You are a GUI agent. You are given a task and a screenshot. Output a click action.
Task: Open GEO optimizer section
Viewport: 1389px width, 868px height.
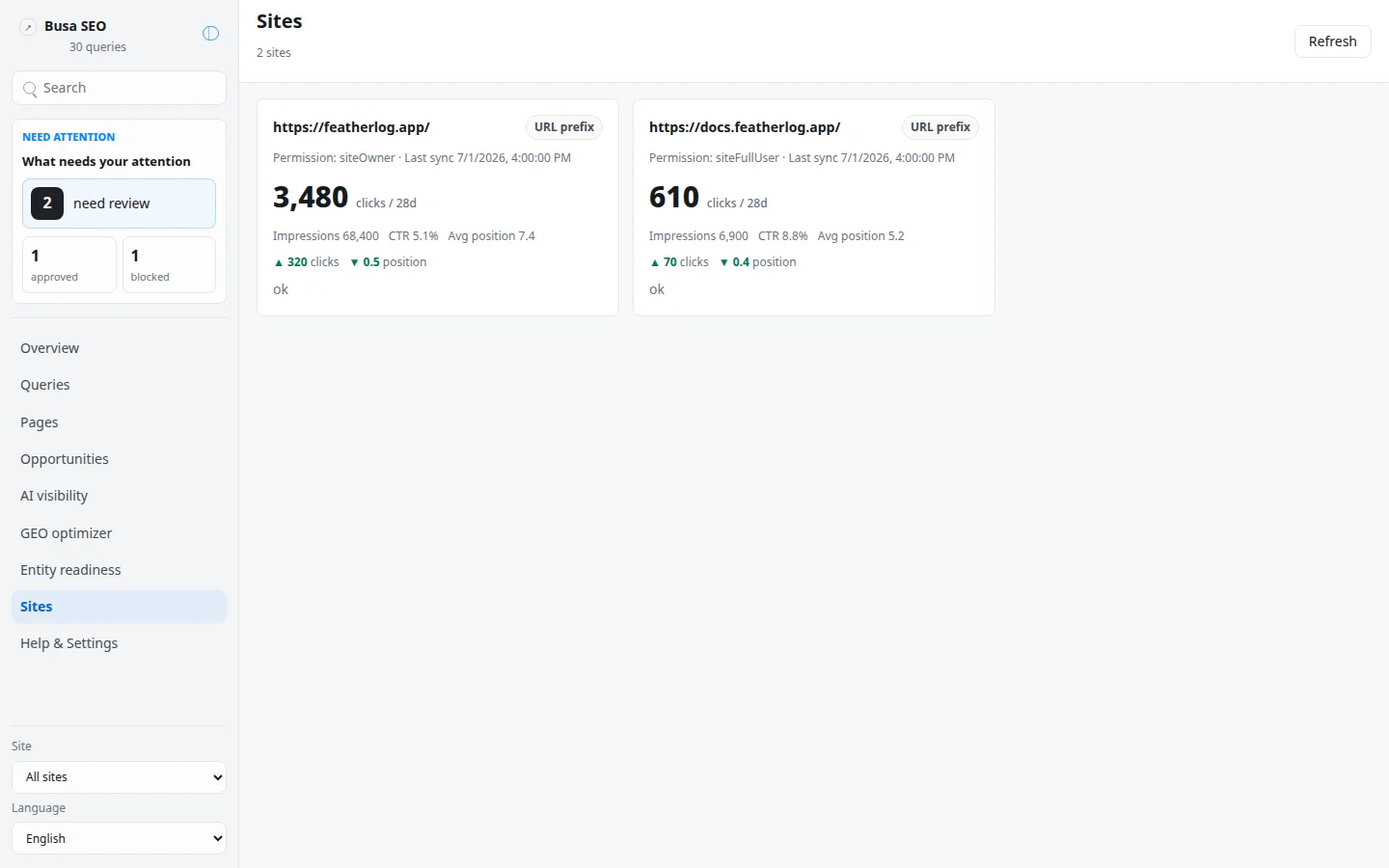(x=119, y=533)
